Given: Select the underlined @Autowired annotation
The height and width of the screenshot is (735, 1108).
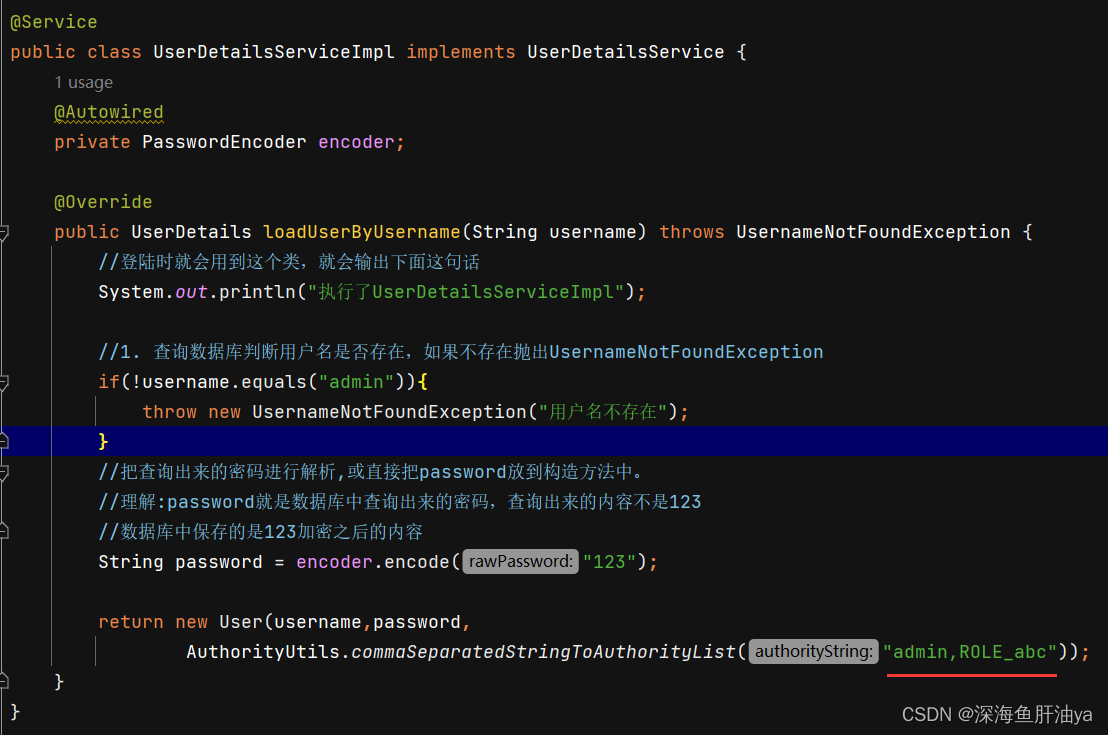Looking at the screenshot, I should [x=108, y=111].
